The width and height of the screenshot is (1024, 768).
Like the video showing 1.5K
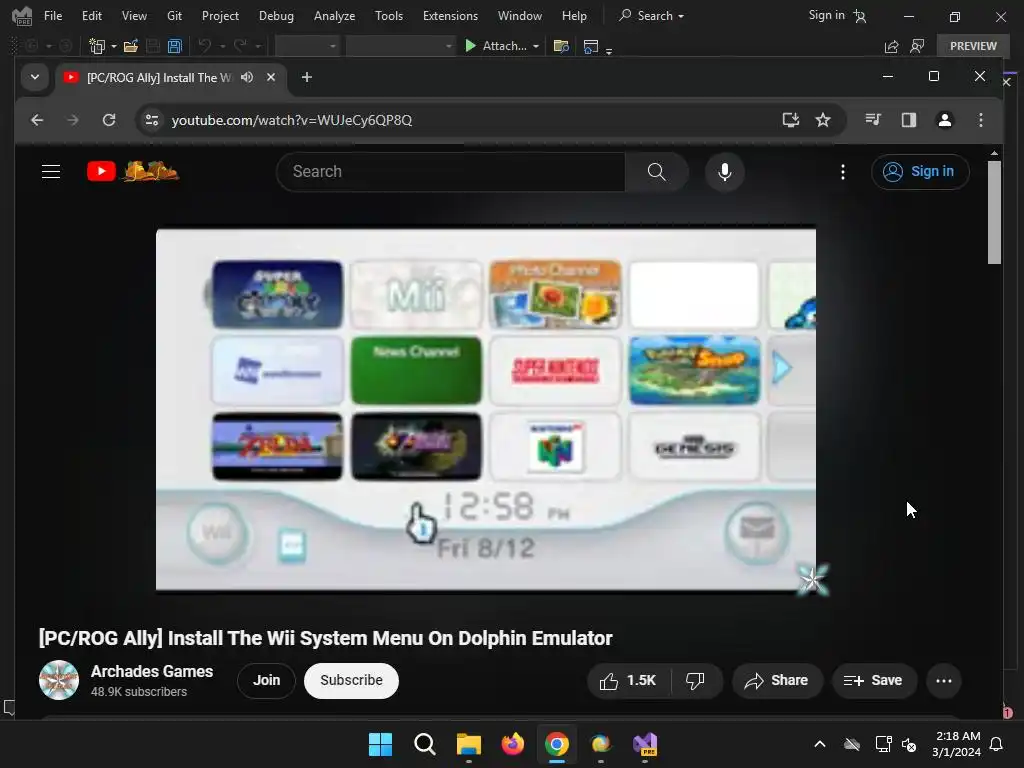628,680
